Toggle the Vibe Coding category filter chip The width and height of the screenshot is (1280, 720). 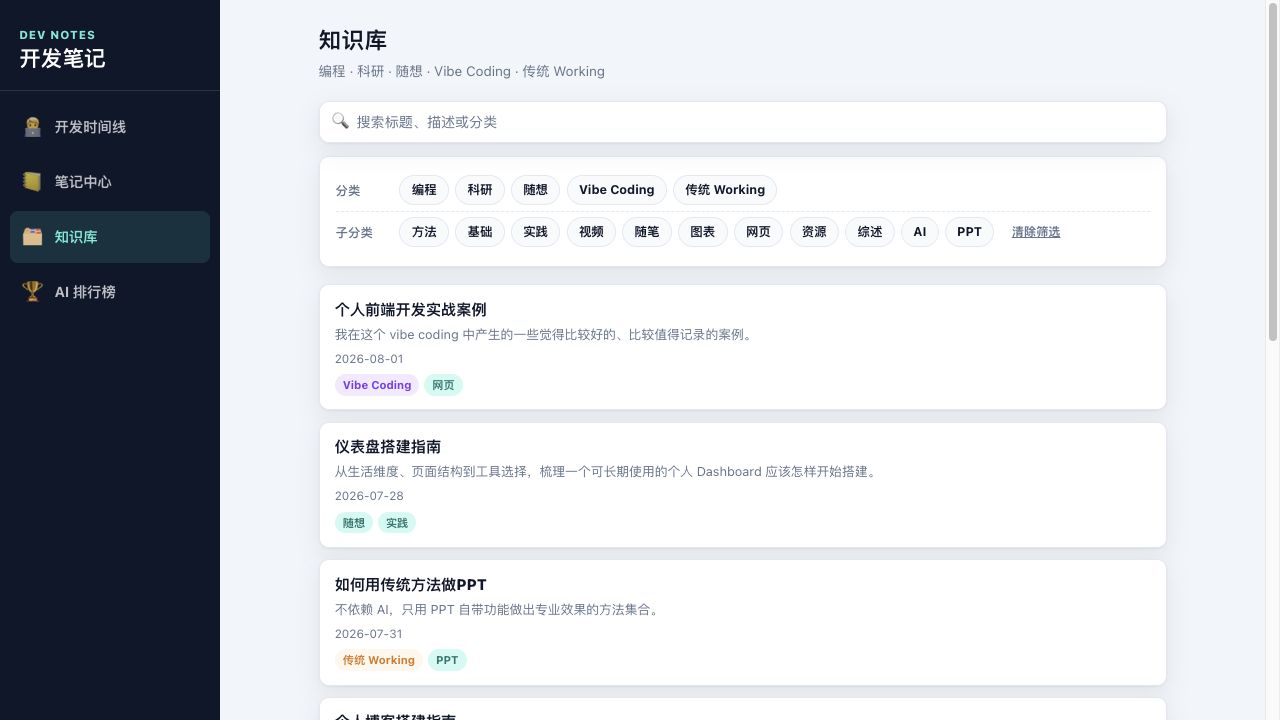pos(617,190)
